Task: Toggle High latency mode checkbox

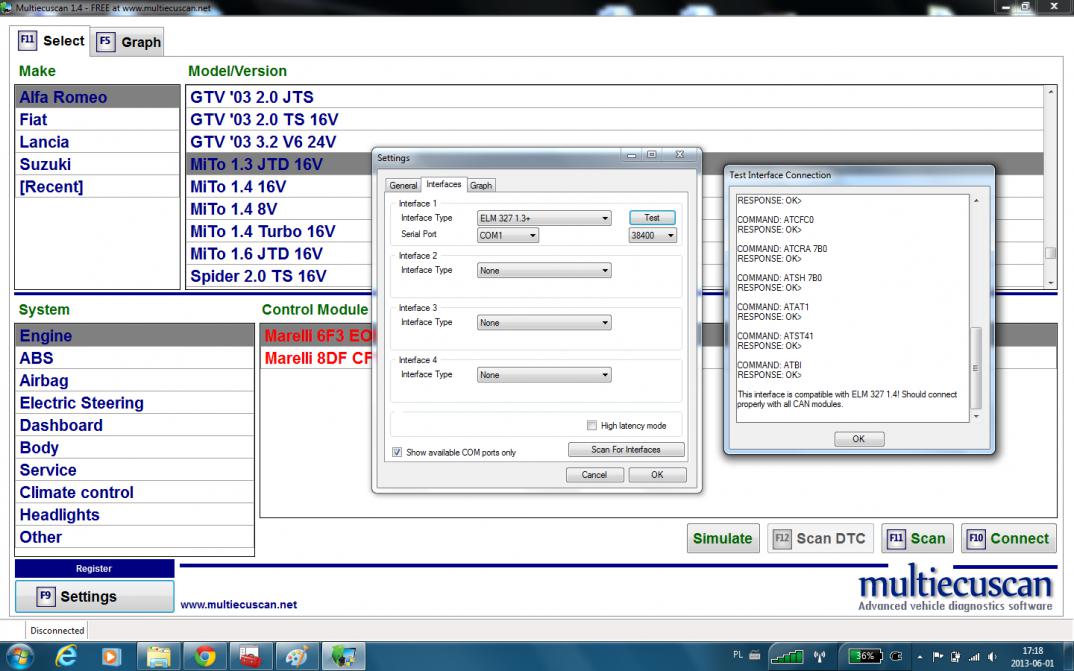Action: pyautogui.click(x=592, y=425)
